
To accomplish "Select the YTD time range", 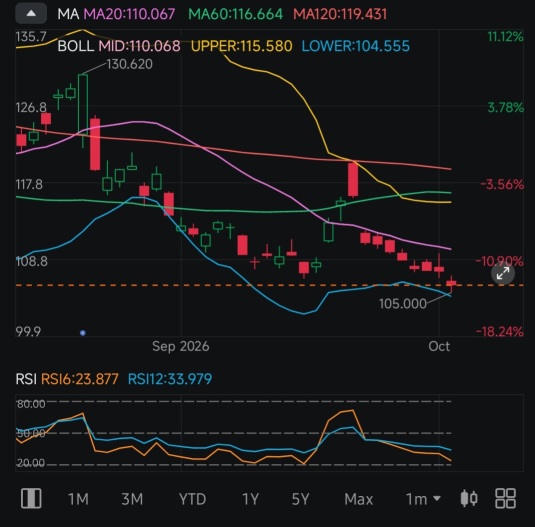I will click(192, 499).
